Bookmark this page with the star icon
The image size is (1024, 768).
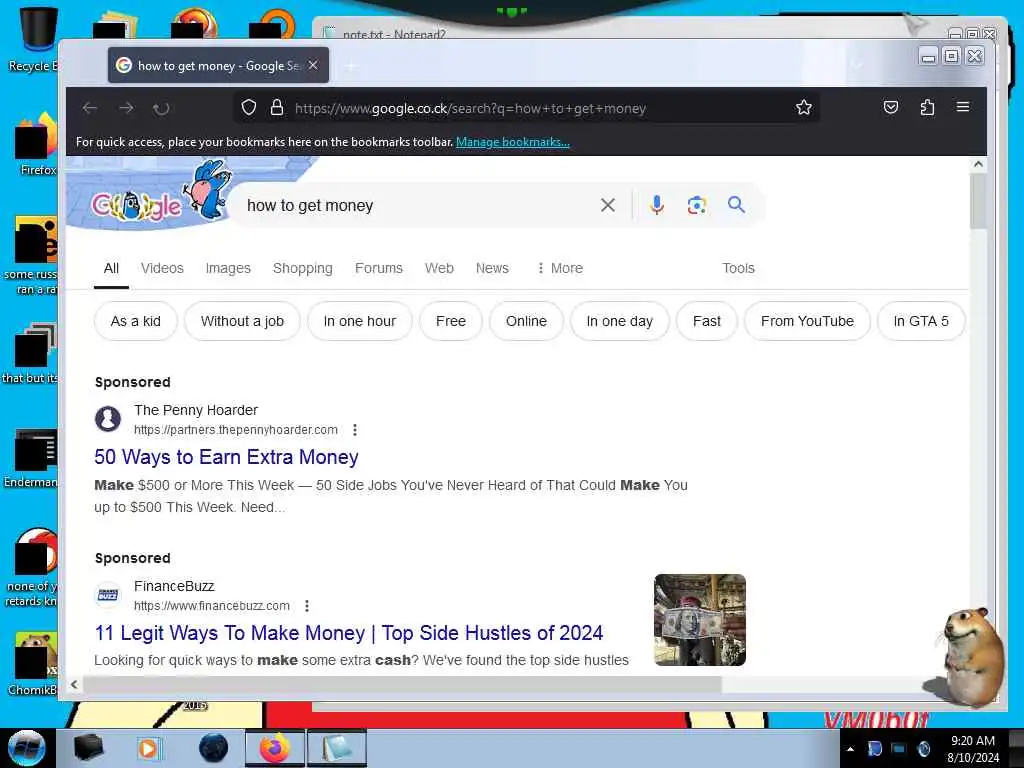804,107
